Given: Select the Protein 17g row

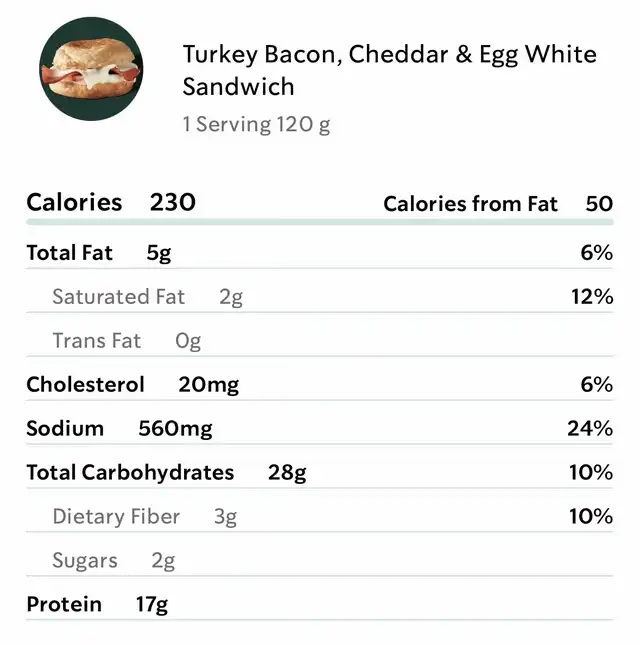Looking at the screenshot, I should coord(320,605).
